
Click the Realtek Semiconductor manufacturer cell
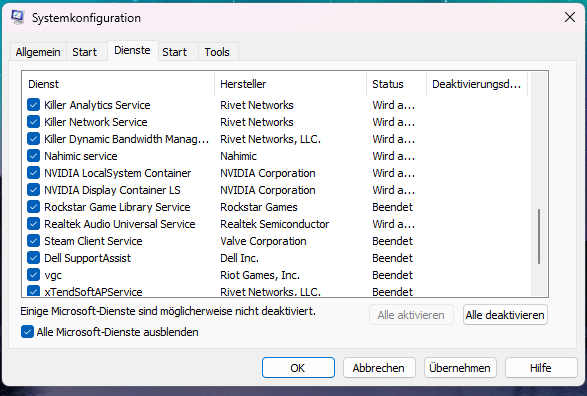pos(274,224)
